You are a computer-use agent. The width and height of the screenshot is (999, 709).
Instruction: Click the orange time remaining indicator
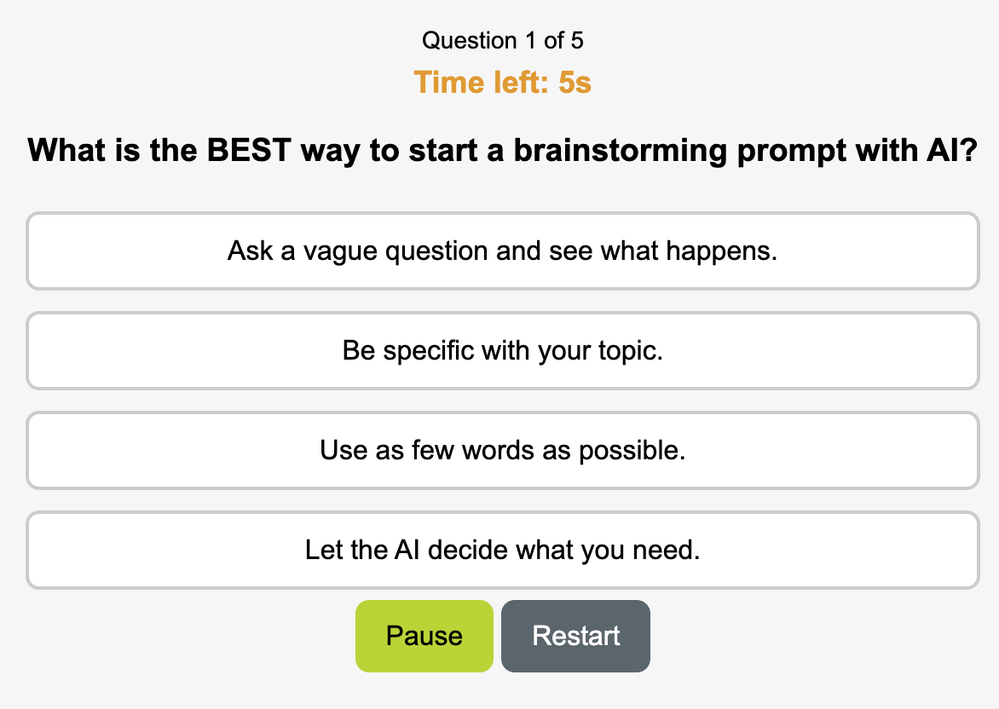[x=503, y=82]
